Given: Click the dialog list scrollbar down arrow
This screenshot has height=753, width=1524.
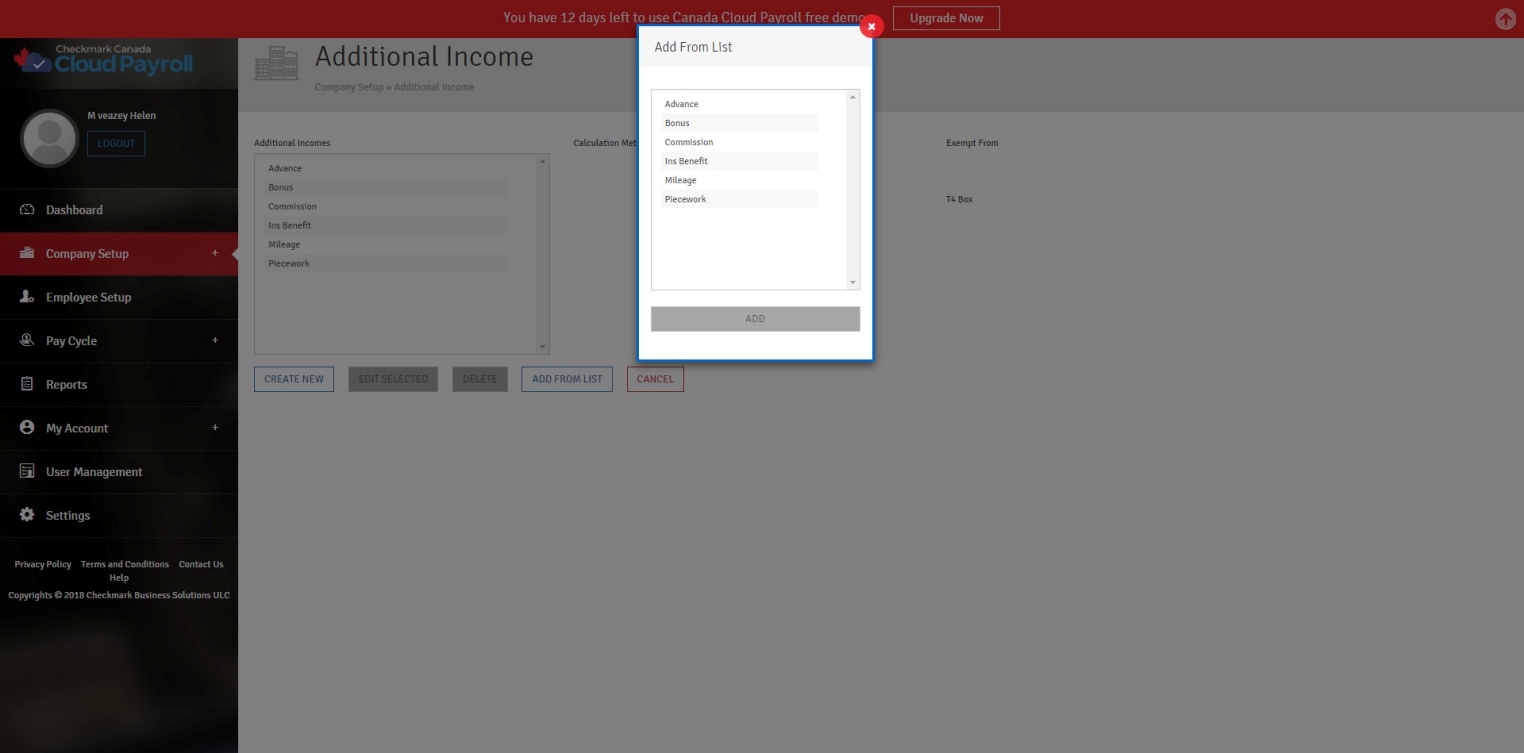Looking at the screenshot, I should [x=853, y=283].
